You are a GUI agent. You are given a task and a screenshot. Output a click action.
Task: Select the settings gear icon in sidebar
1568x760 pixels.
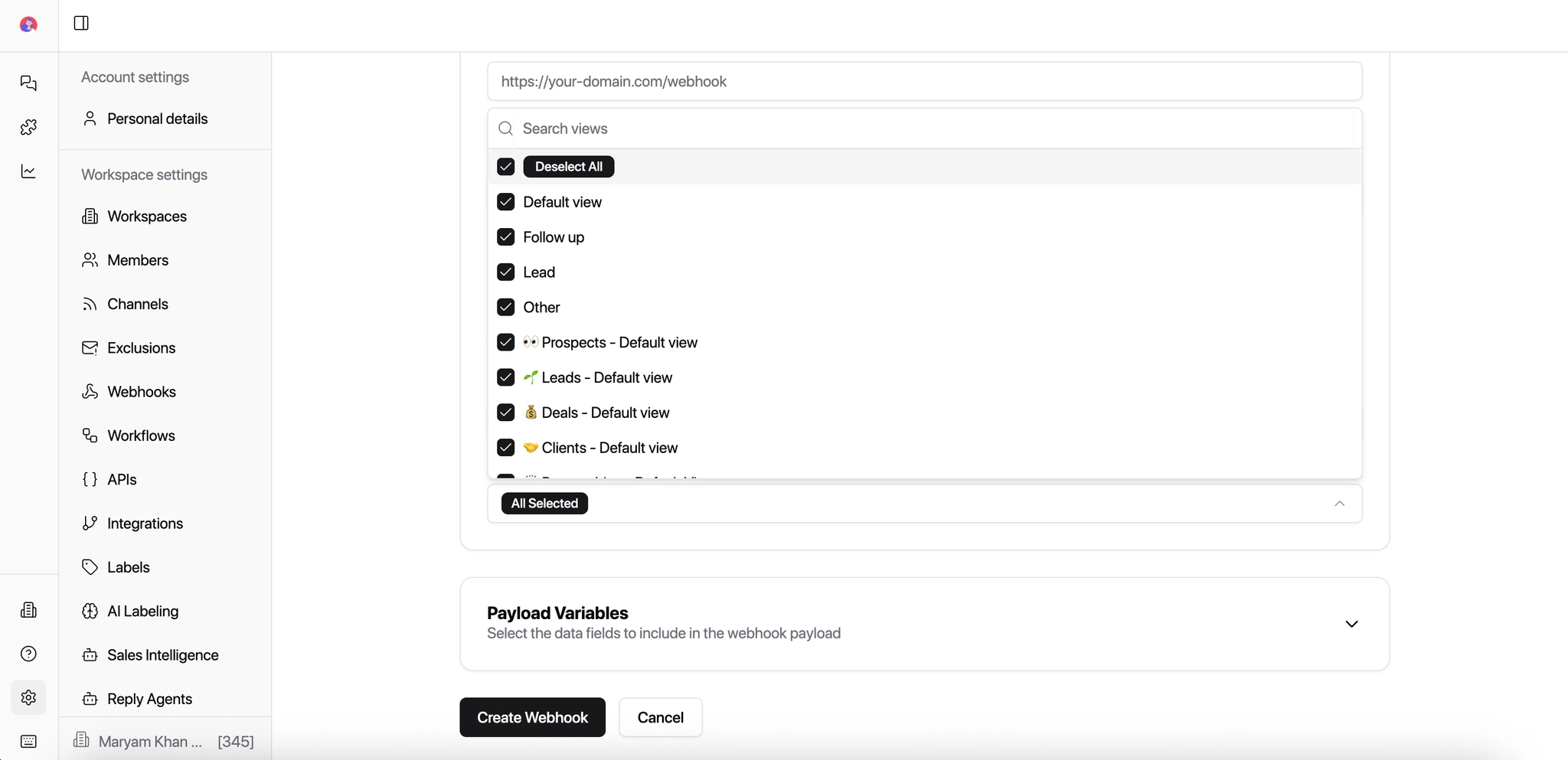click(x=28, y=697)
